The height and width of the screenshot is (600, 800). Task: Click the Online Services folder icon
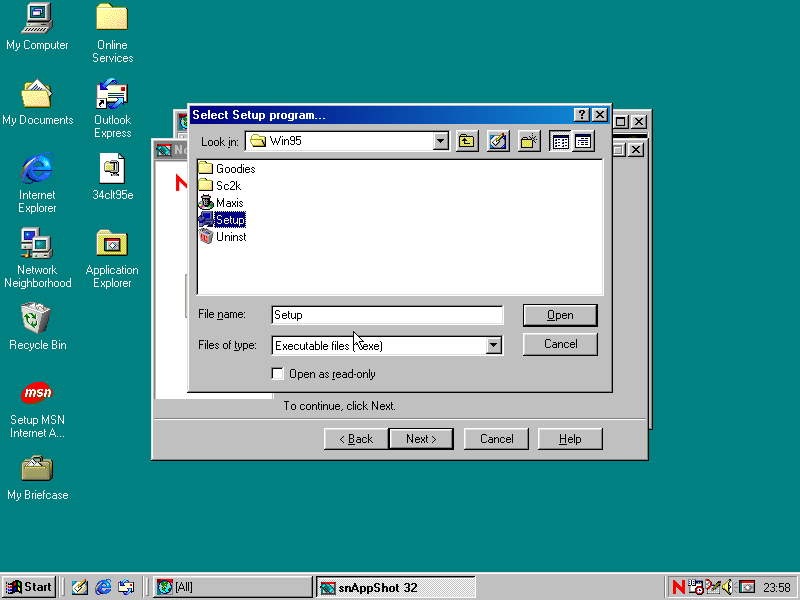click(x=112, y=33)
